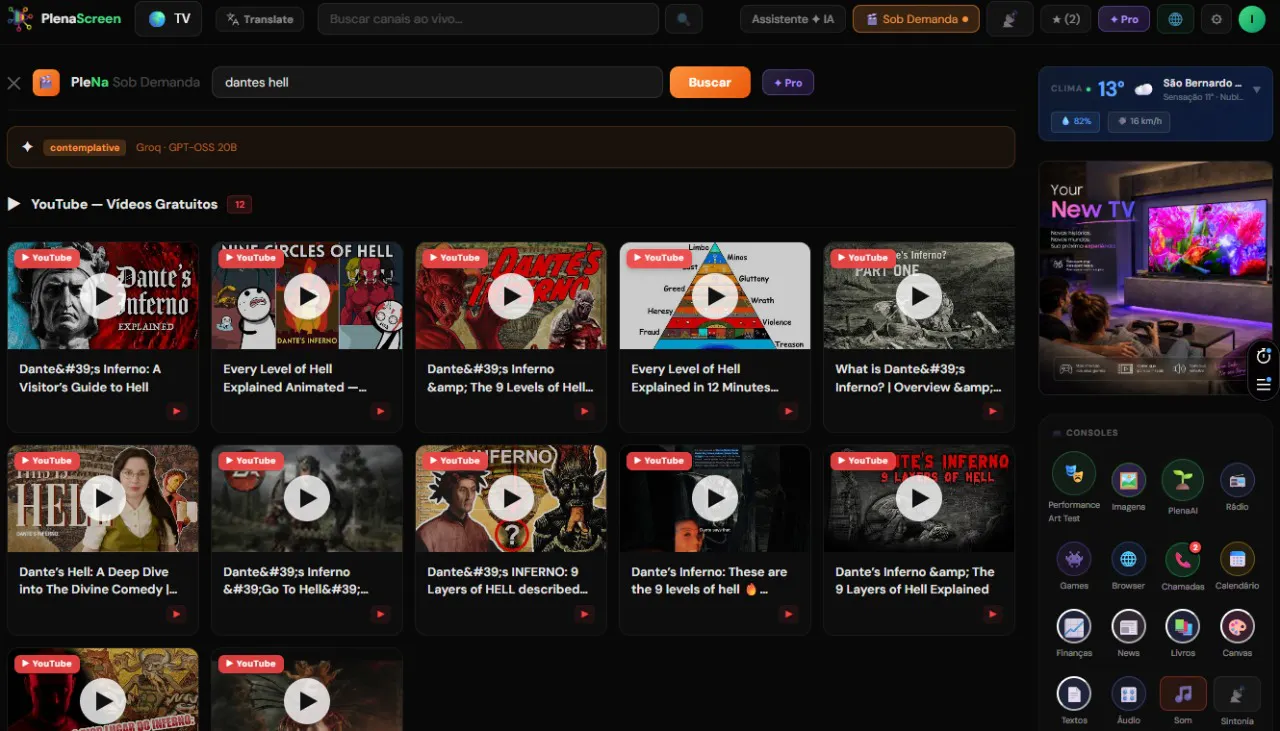The width and height of the screenshot is (1280, 731).
Task: Open the Calendário console icon
Action: tap(1237, 559)
